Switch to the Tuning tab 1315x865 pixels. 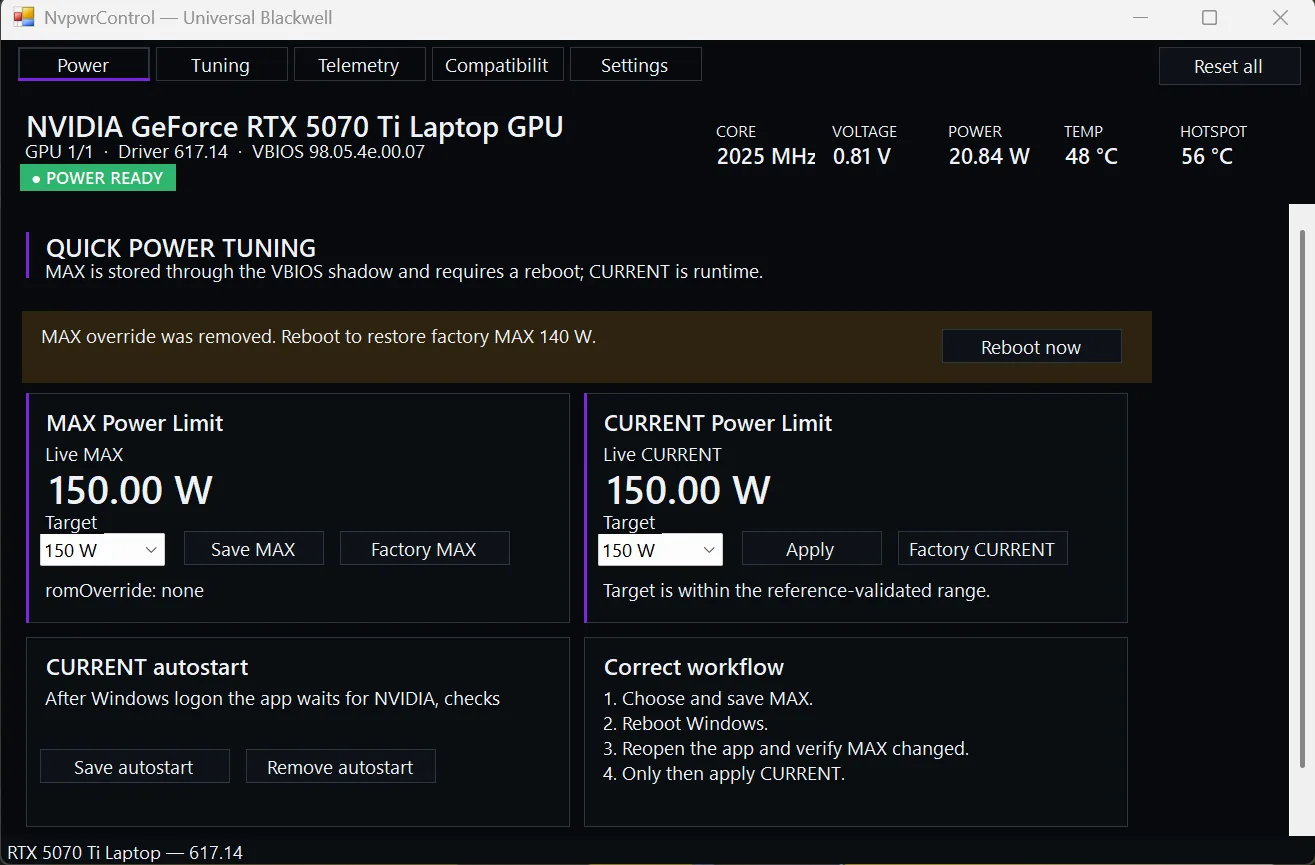(x=221, y=65)
